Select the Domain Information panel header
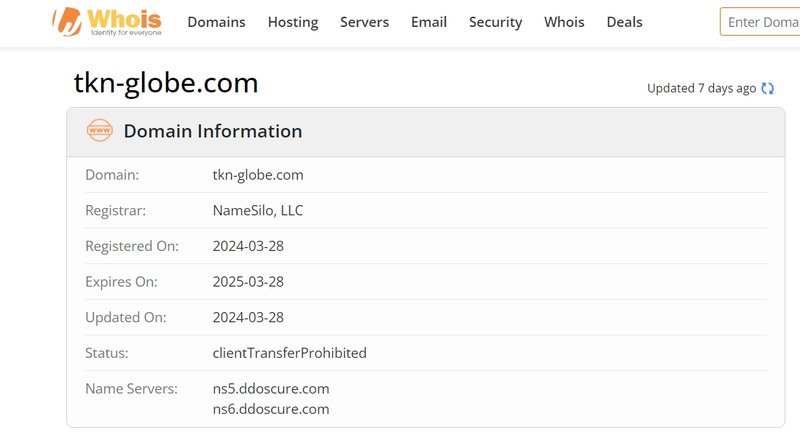The image size is (800, 435). tap(426, 132)
